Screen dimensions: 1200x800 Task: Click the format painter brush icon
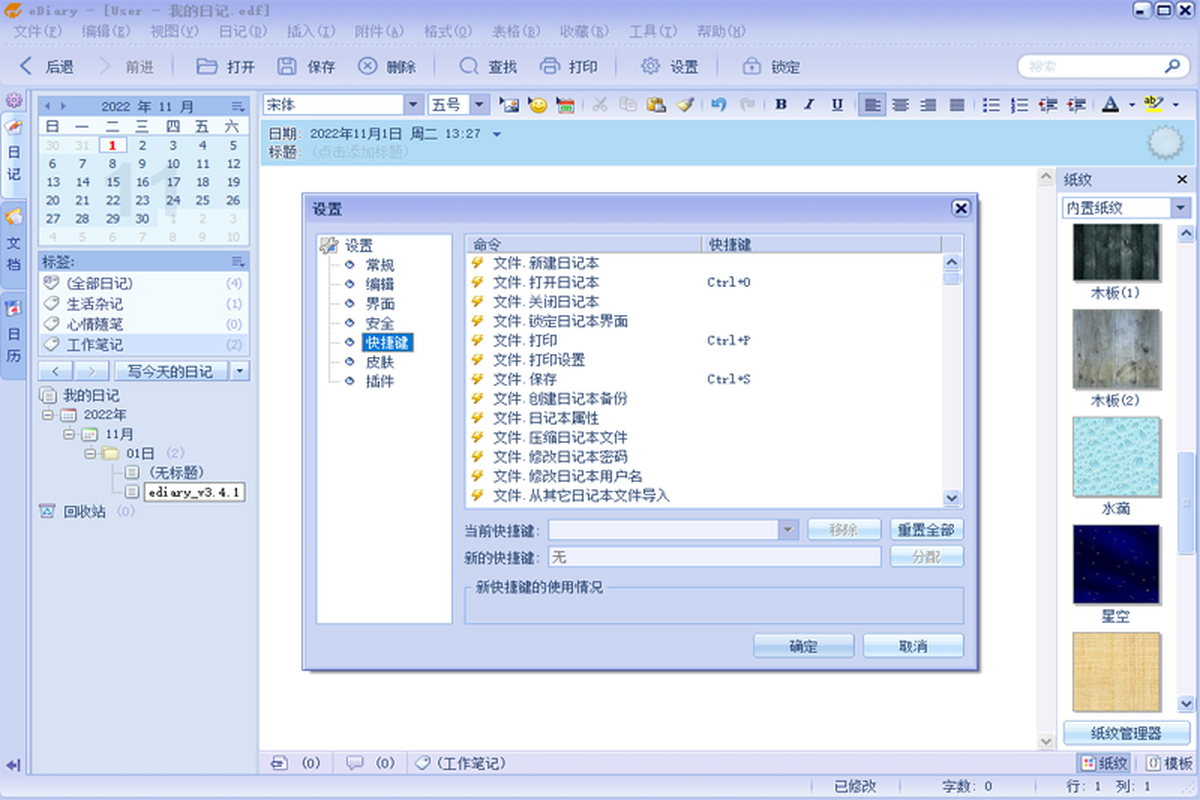pyautogui.click(x=685, y=105)
